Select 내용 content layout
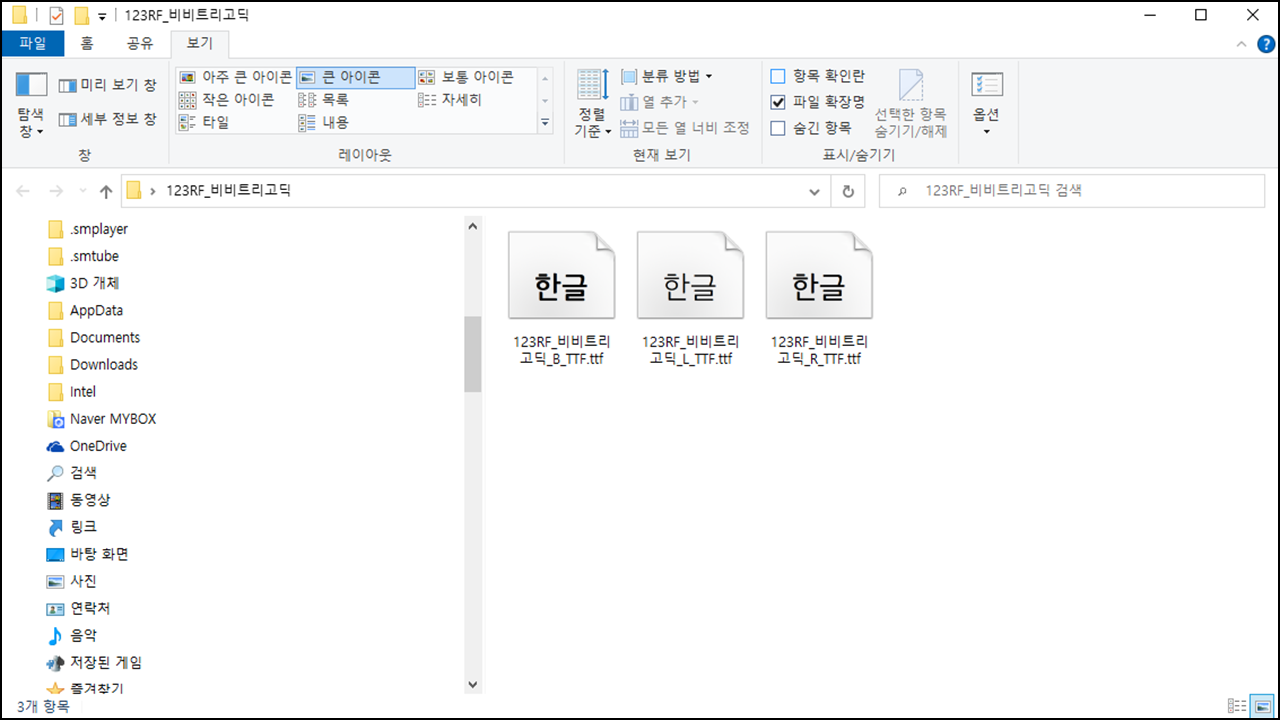 (324, 123)
